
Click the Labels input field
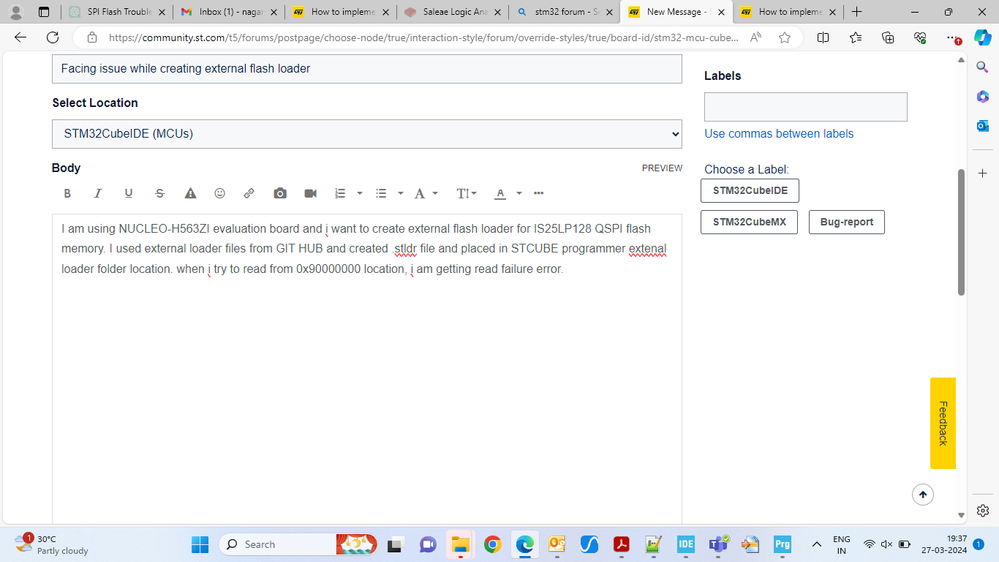(805, 107)
